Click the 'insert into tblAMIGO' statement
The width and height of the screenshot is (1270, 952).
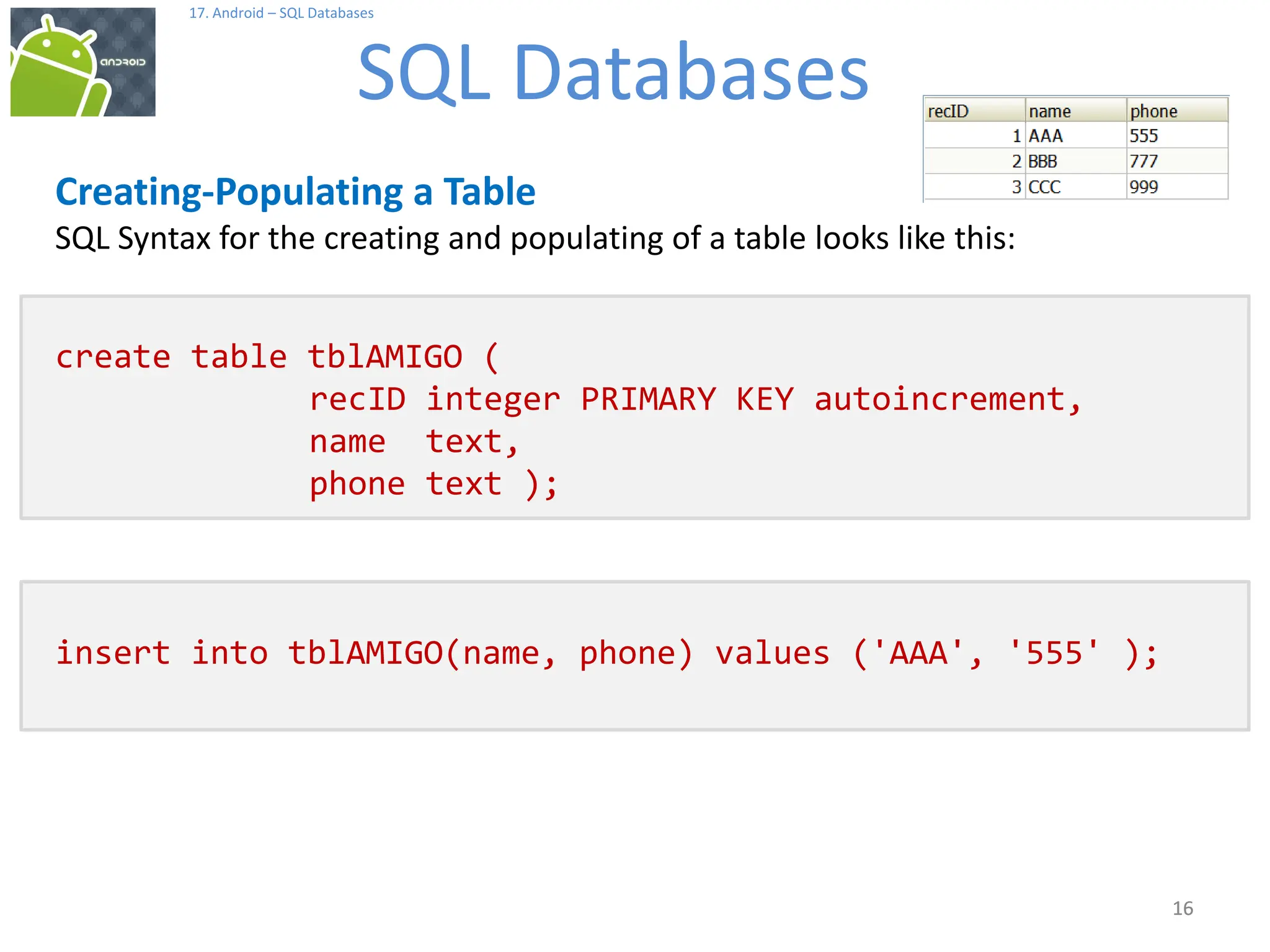pos(607,654)
